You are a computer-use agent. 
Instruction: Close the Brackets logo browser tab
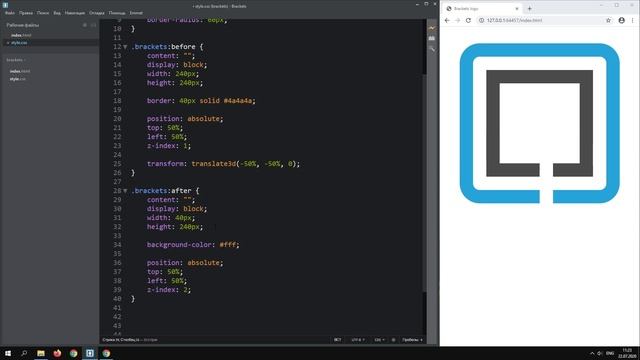click(x=517, y=9)
